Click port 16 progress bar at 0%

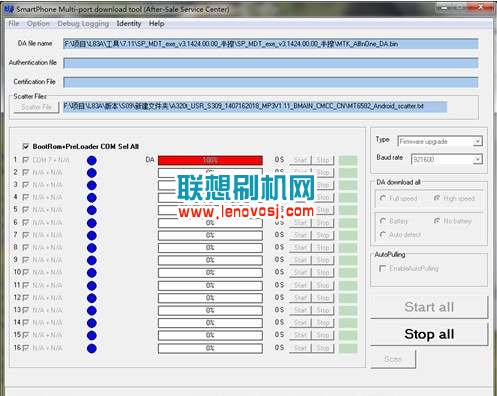coord(210,348)
